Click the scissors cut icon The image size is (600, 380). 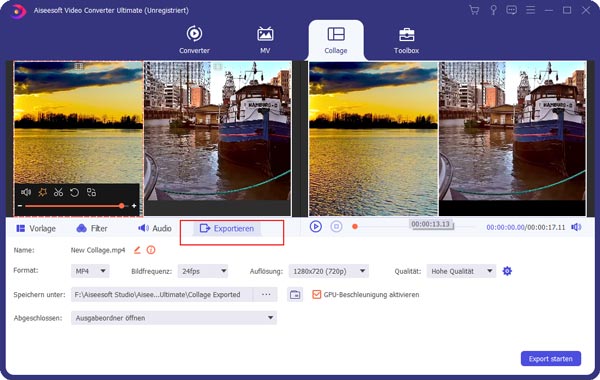click(58, 192)
